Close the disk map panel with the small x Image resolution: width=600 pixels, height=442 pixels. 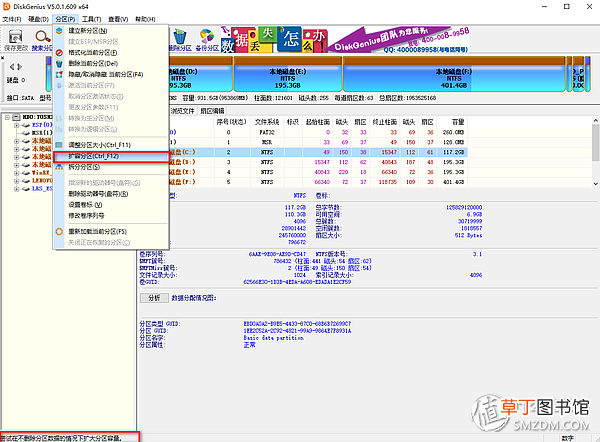tap(2, 58)
